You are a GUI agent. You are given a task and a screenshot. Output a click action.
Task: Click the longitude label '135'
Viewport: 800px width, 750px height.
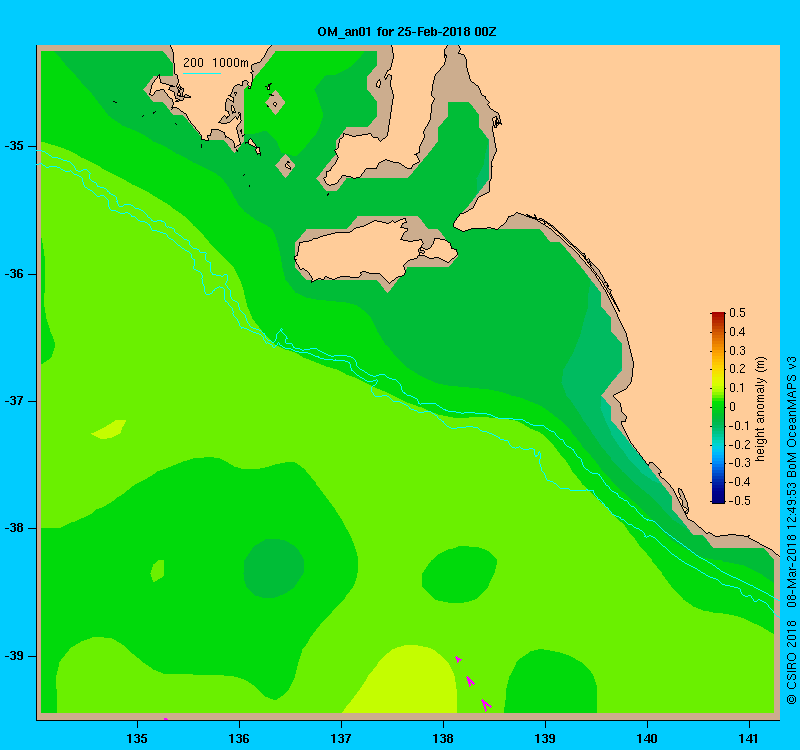(137, 738)
